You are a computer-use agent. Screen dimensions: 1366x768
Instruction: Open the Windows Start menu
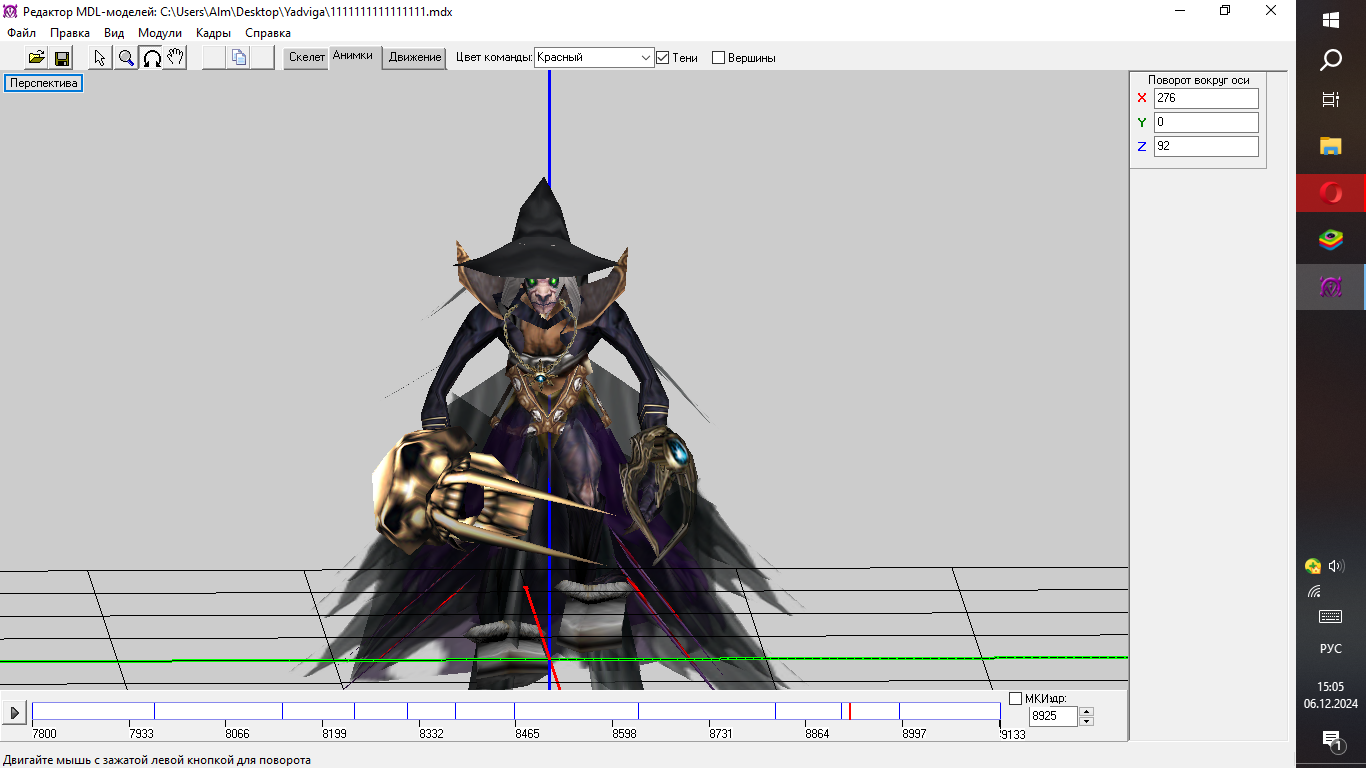point(1331,20)
